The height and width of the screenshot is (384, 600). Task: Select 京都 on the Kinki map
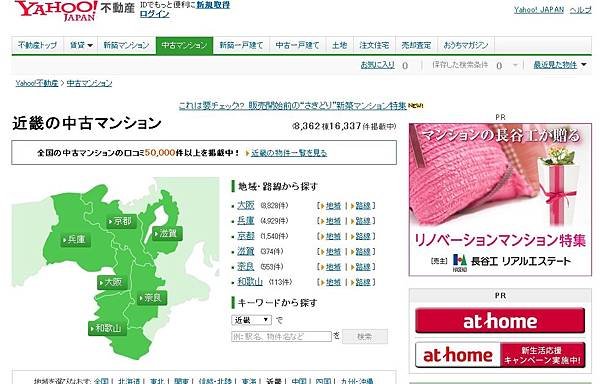[121, 221]
